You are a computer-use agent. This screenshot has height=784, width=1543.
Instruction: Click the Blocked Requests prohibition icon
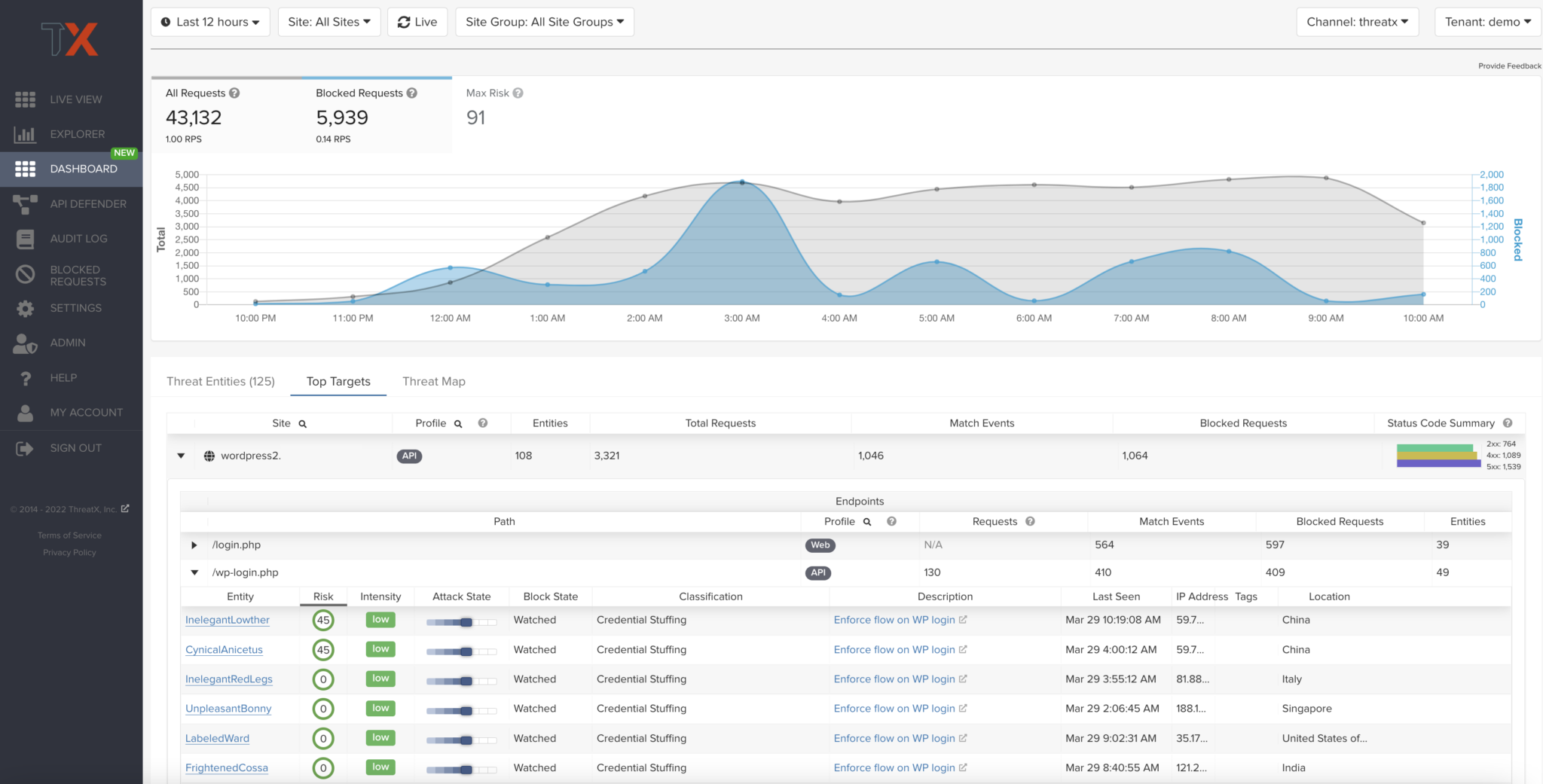click(25, 275)
